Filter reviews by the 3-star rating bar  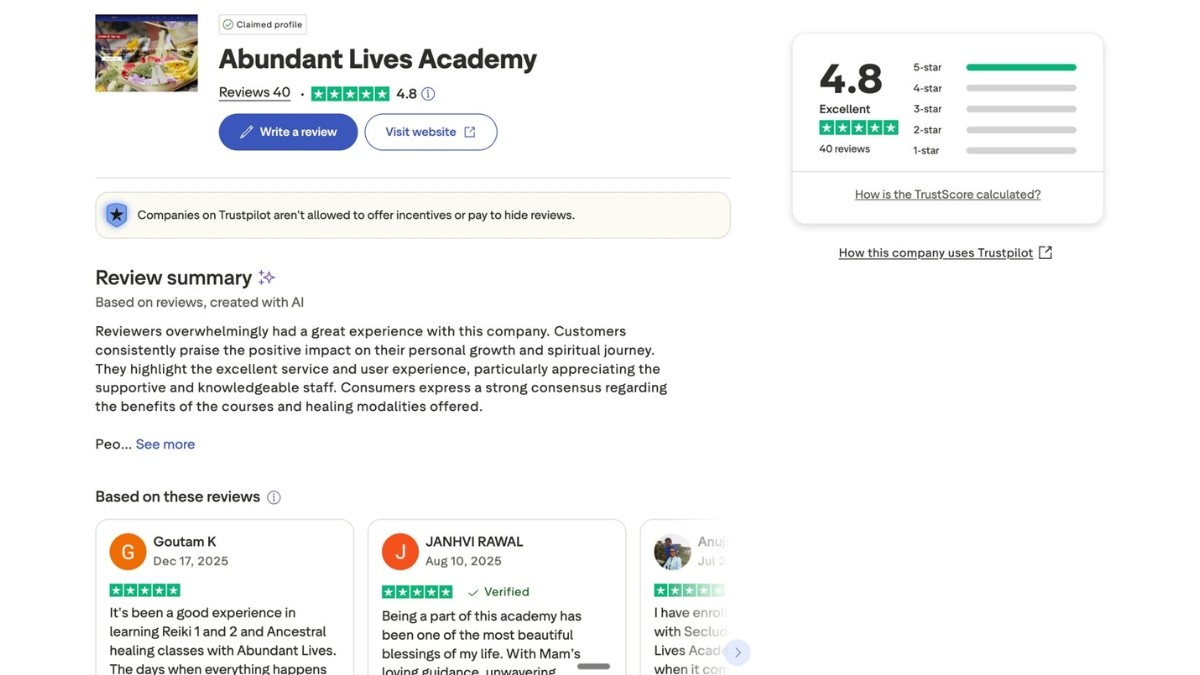[1020, 109]
